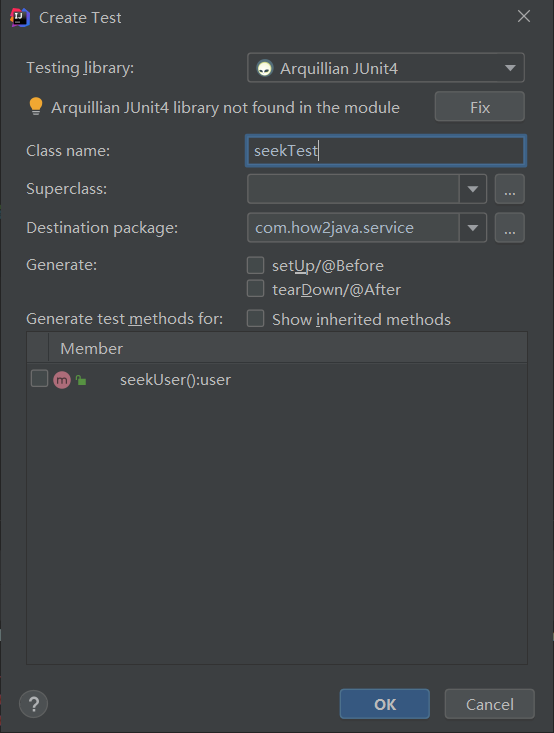Click the yellow lightbulb warning icon

(x=36, y=107)
